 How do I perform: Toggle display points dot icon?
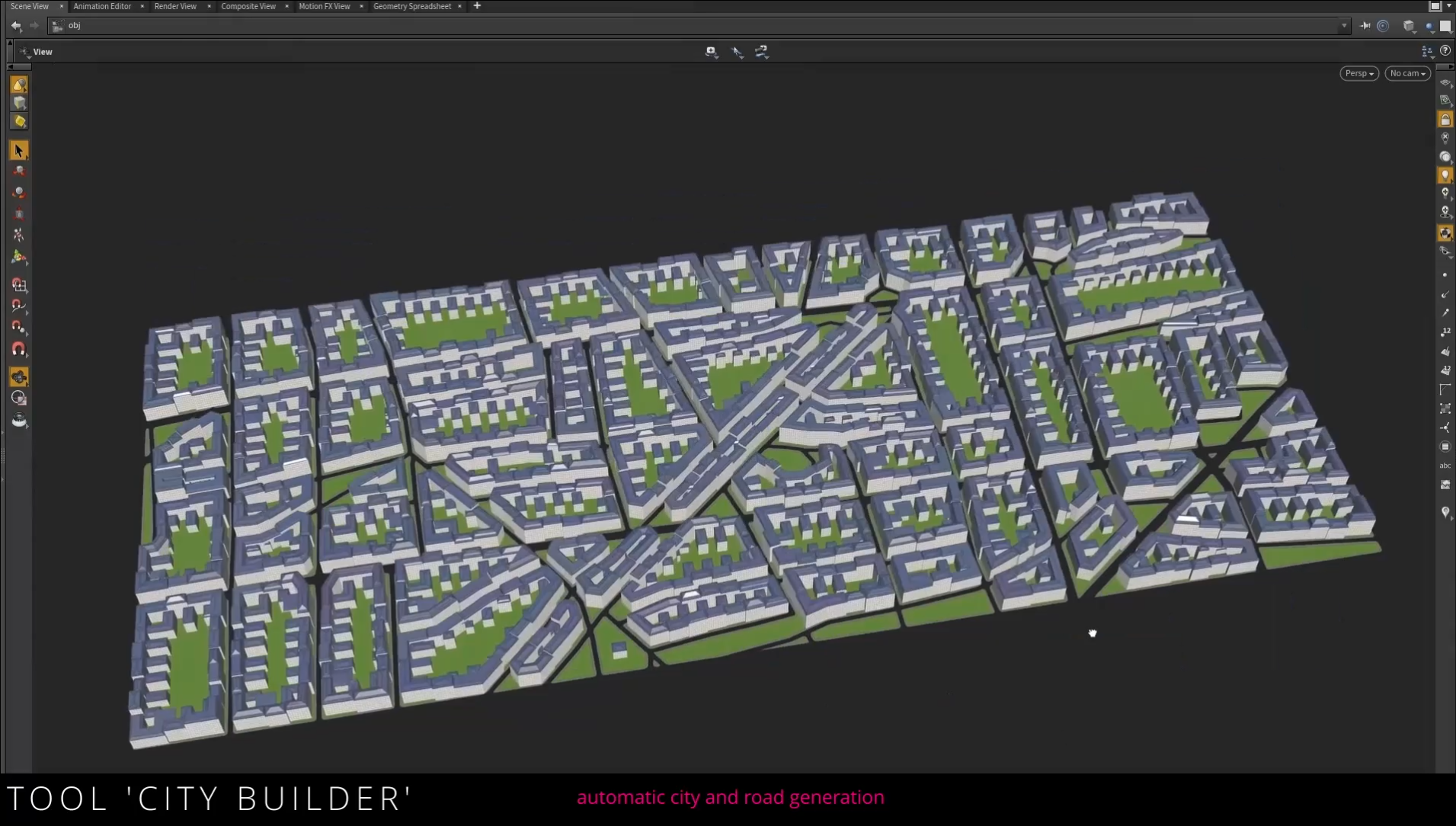coord(1445,275)
